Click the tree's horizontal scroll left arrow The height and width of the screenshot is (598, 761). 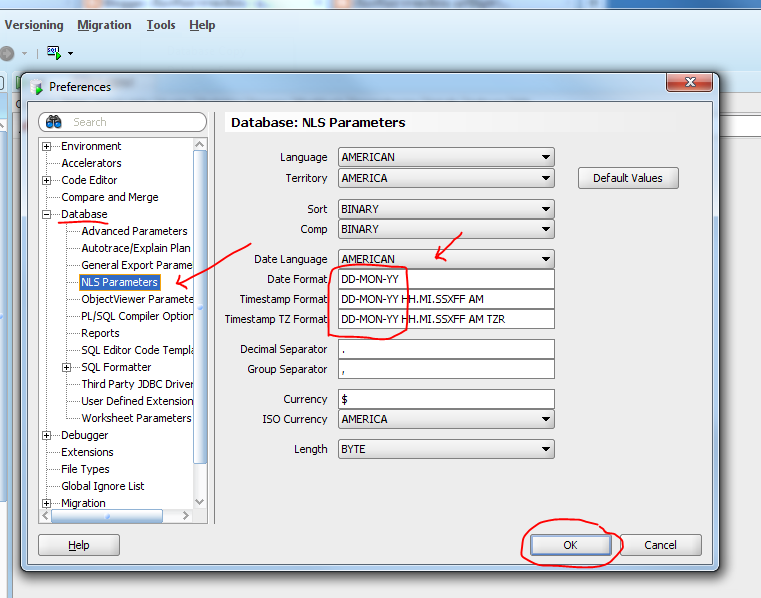click(x=45, y=516)
